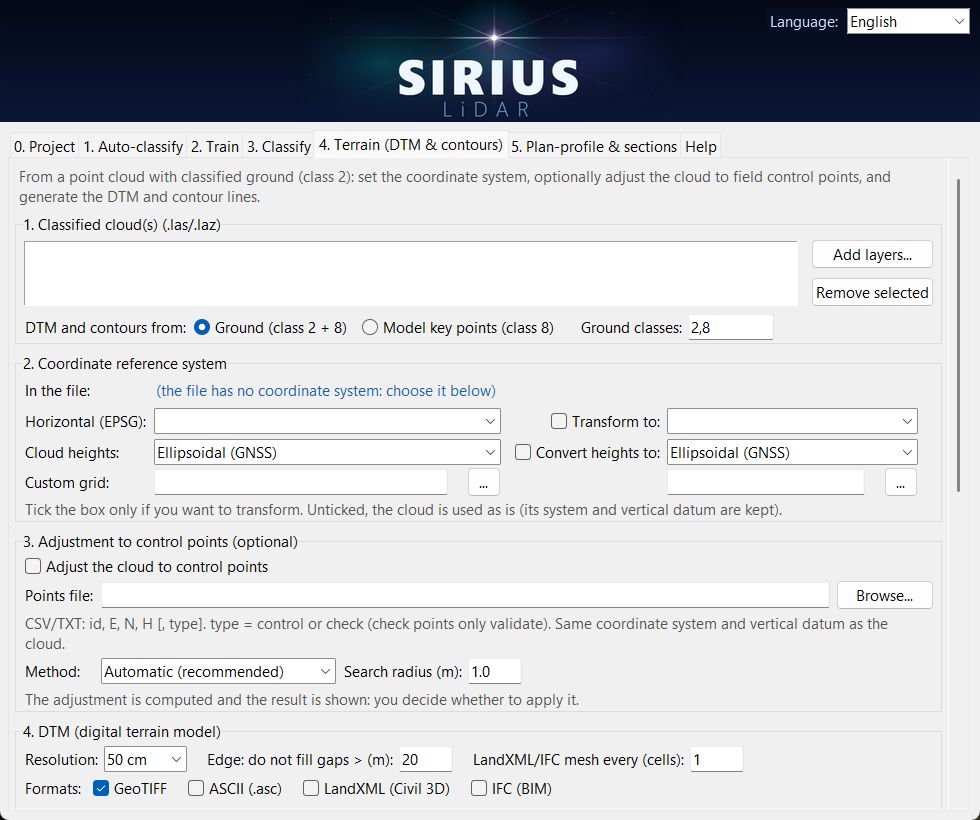
Task: Click the Browse... button for points file
Action: coord(884,596)
